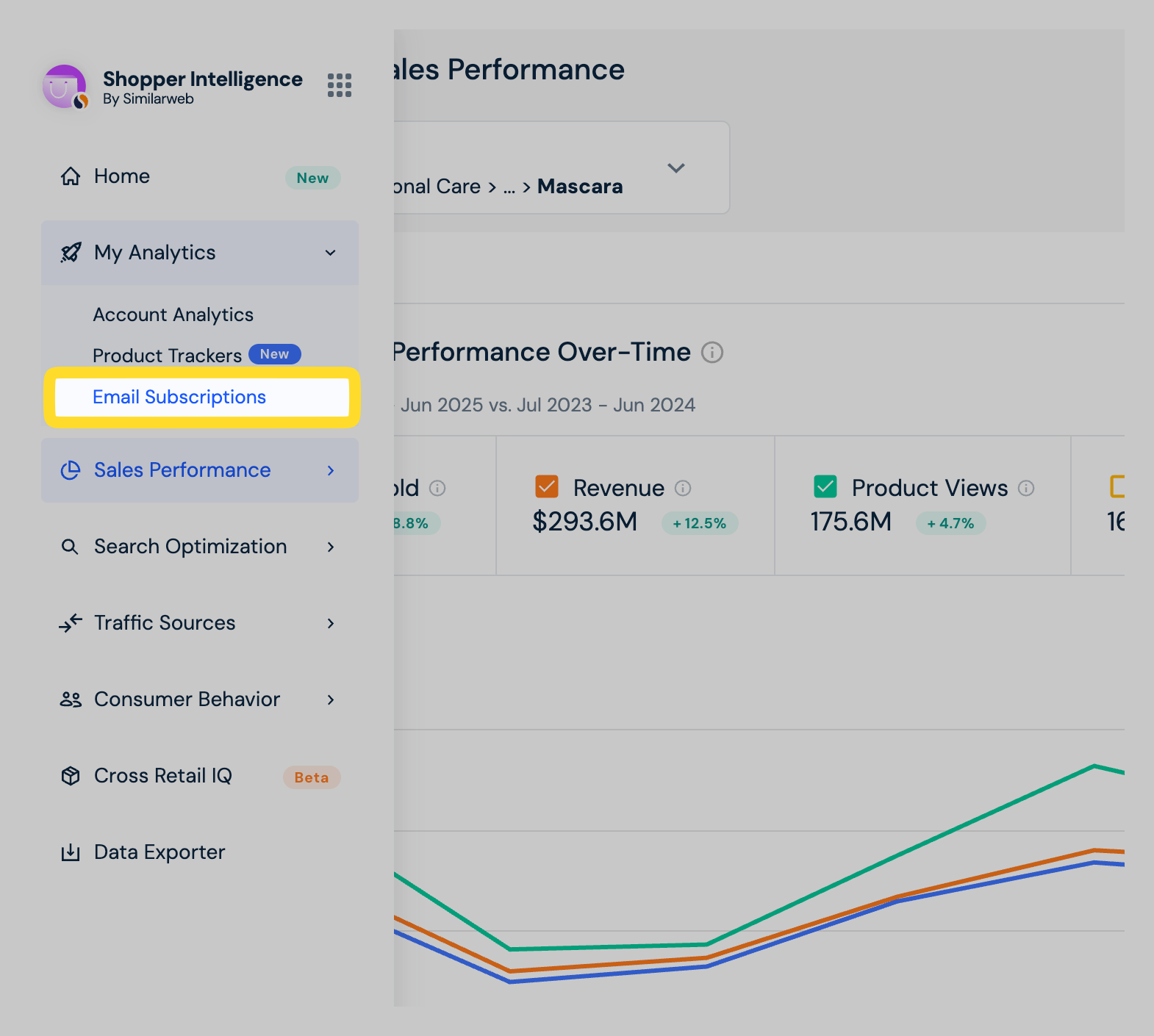1154x1036 pixels.
Task: Open Sales Performance section
Action: (x=200, y=470)
